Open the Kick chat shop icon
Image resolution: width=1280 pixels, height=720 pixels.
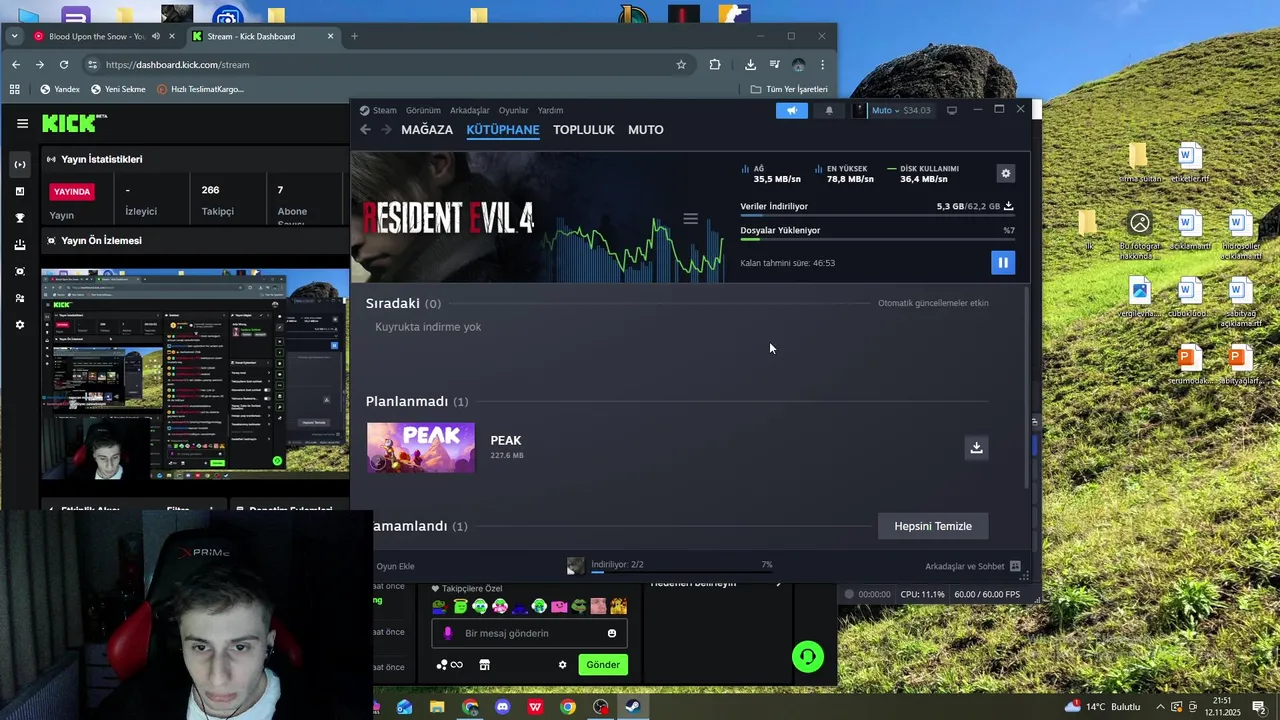484,665
